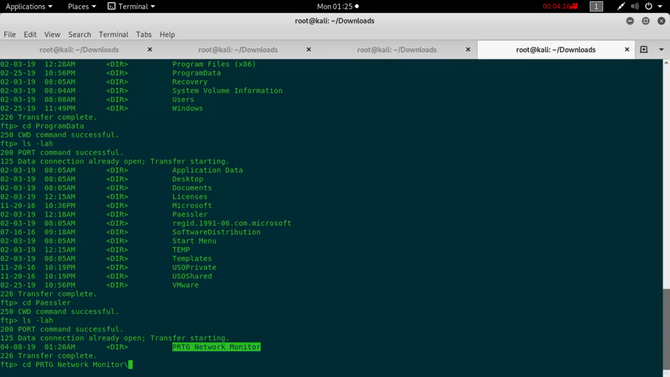Click the new tab icon
This screenshot has height=377, width=670.
click(644, 50)
